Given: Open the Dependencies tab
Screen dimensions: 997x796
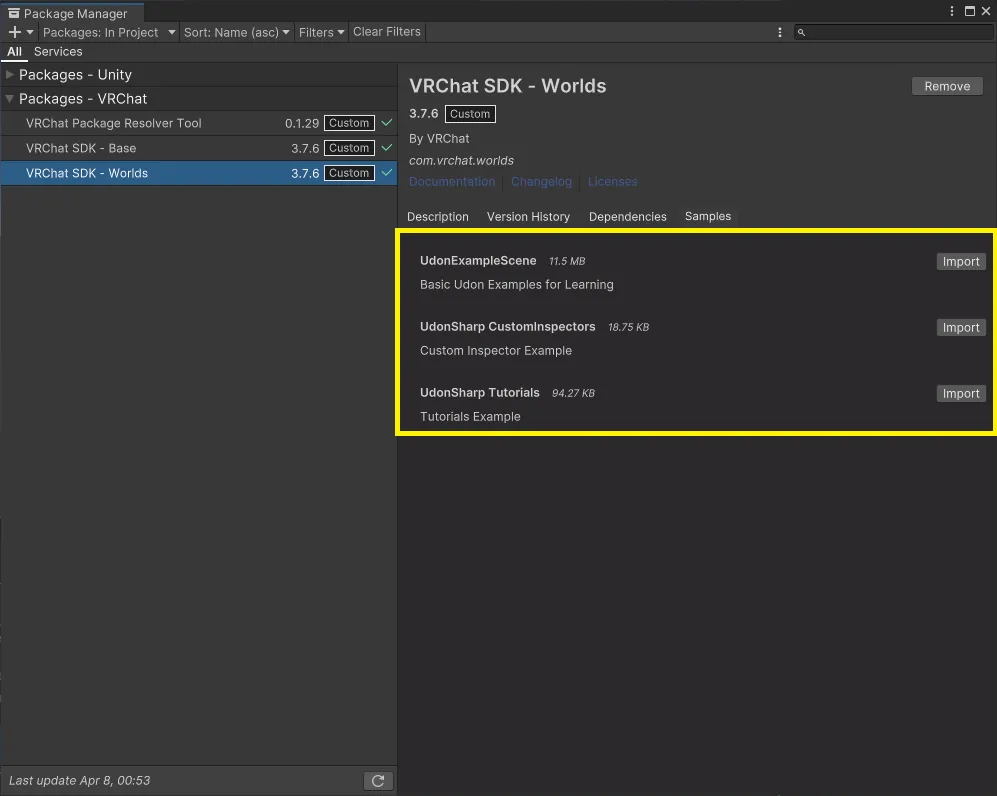Looking at the screenshot, I should (x=628, y=217).
